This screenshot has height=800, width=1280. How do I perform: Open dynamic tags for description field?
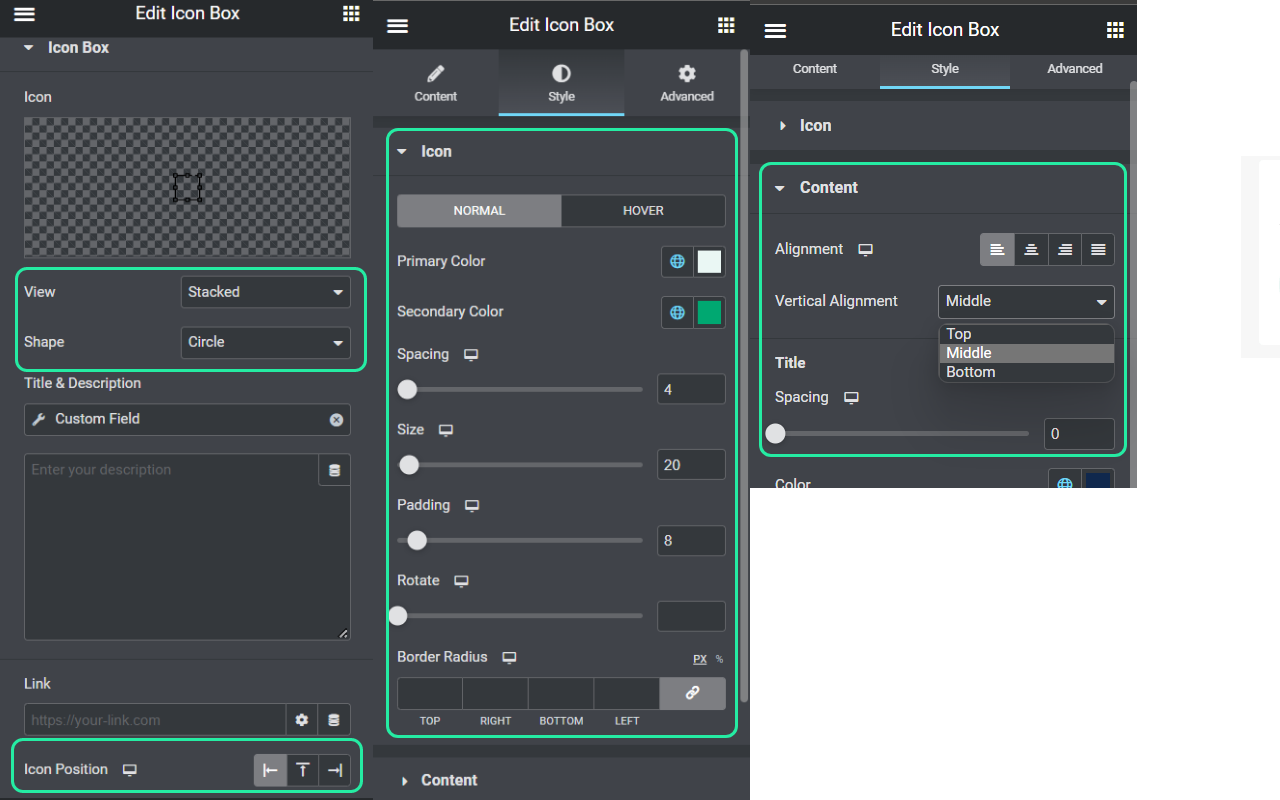click(x=334, y=470)
